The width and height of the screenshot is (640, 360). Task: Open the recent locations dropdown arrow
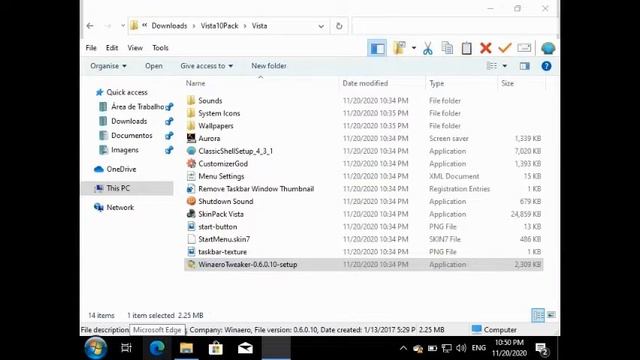point(122,26)
